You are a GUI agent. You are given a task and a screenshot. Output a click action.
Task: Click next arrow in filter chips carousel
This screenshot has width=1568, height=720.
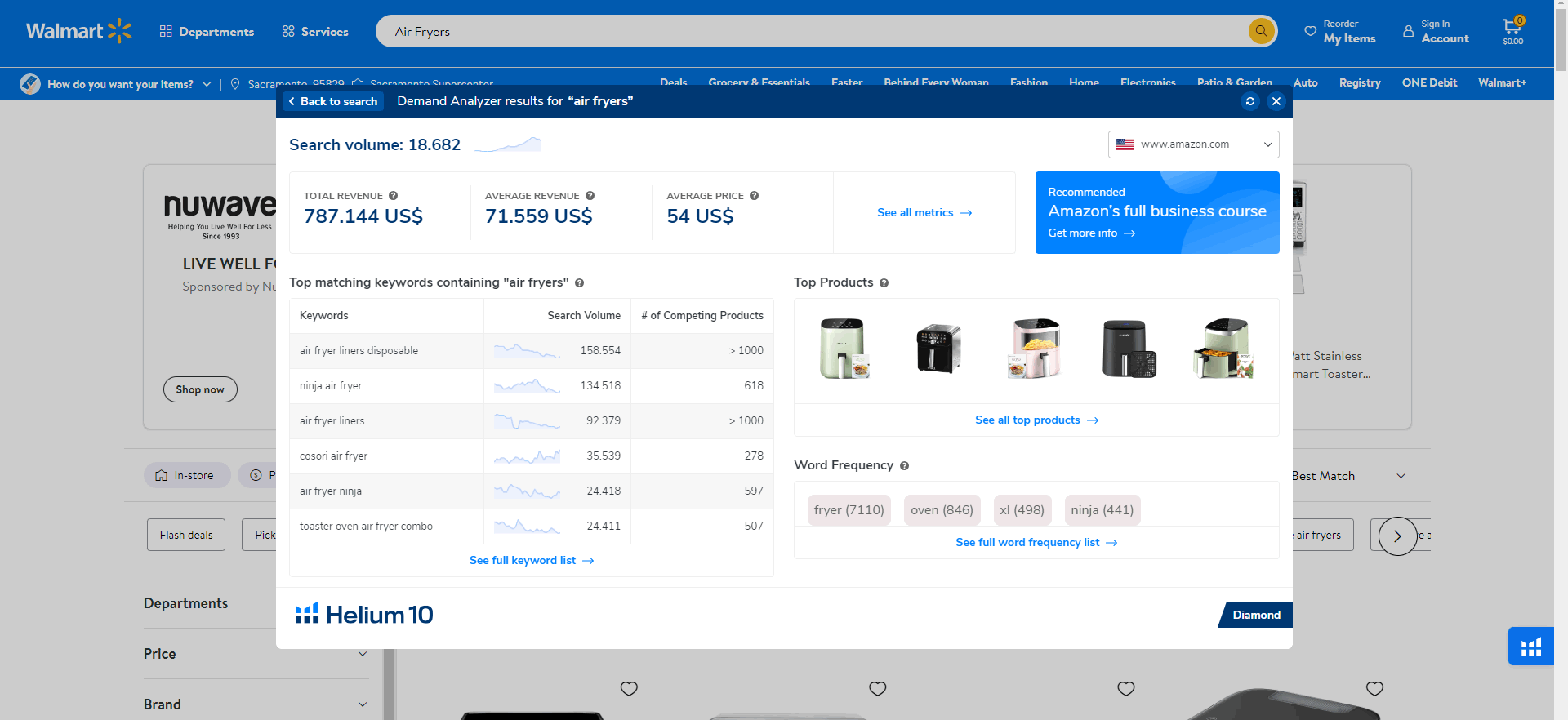(1397, 536)
